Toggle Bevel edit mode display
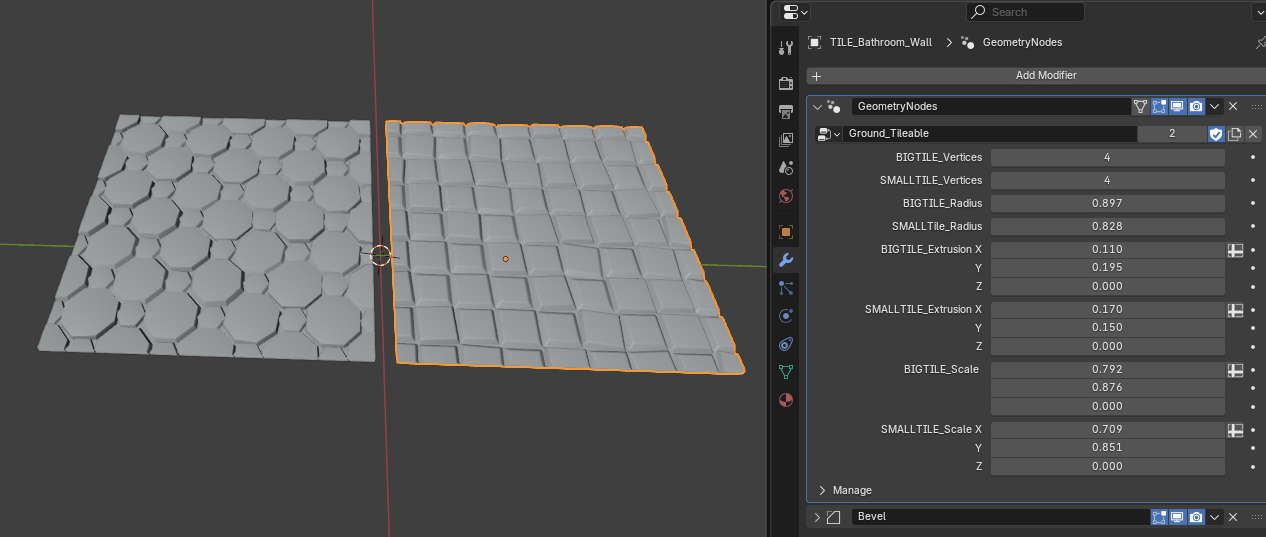This screenshot has width=1266, height=537. click(x=1160, y=517)
